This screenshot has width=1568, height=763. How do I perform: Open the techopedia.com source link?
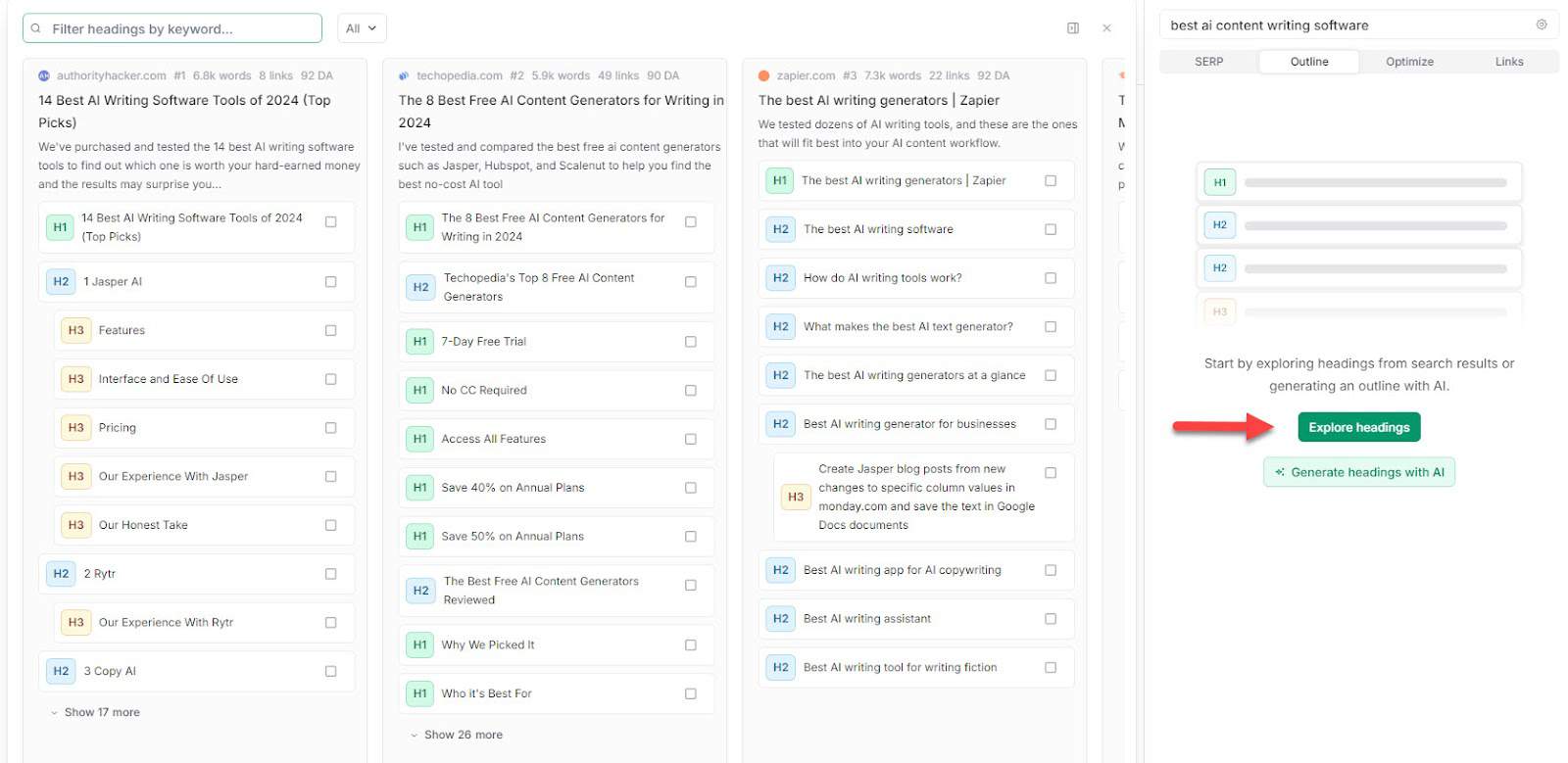(460, 75)
